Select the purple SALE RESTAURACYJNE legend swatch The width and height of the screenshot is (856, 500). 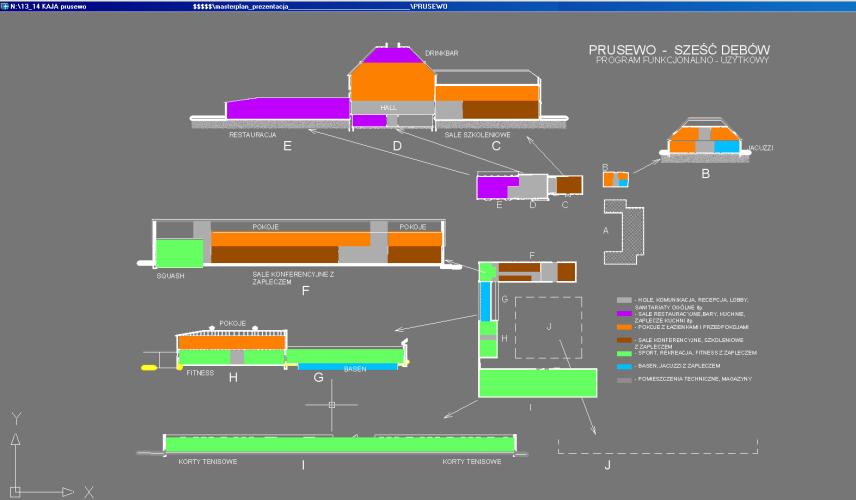click(624, 314)
